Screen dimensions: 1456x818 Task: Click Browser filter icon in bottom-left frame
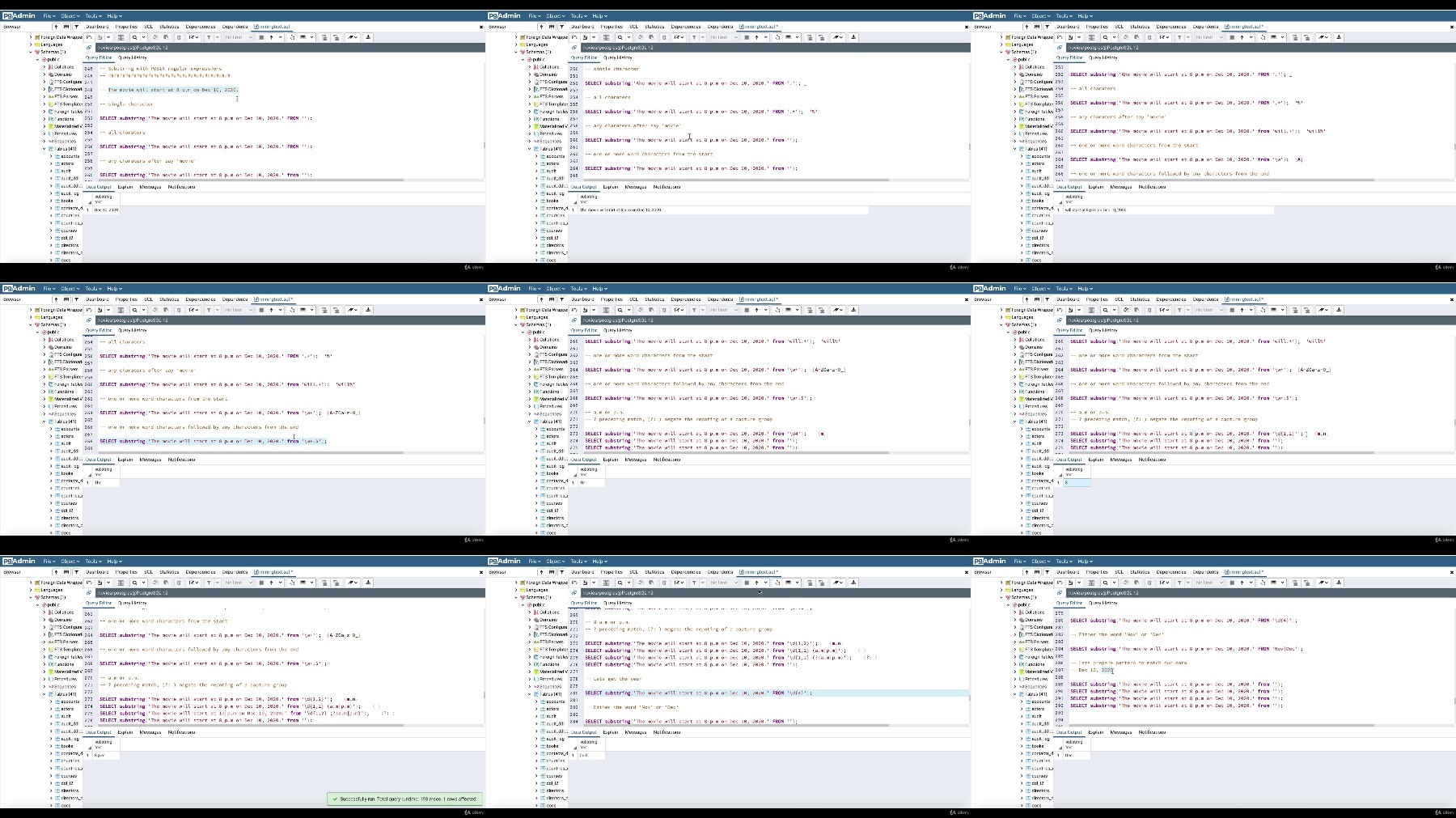point(77,572)
